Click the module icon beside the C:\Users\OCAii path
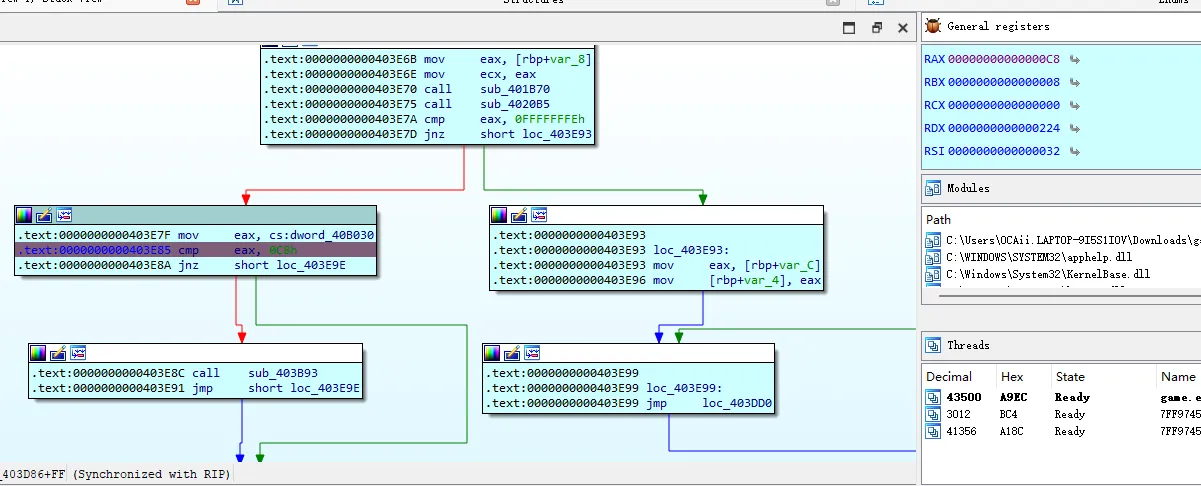 (934, 239)
